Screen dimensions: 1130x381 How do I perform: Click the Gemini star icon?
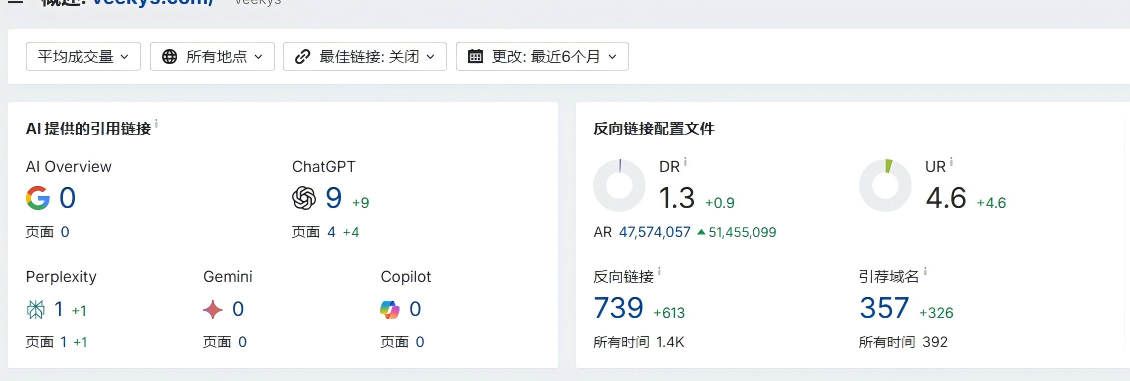tap(213, 310)
